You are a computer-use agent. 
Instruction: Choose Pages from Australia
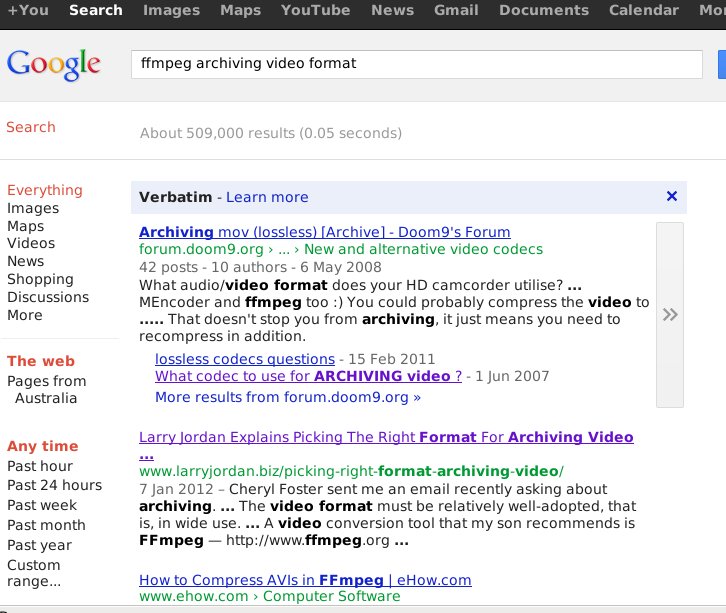coord(46,389)
